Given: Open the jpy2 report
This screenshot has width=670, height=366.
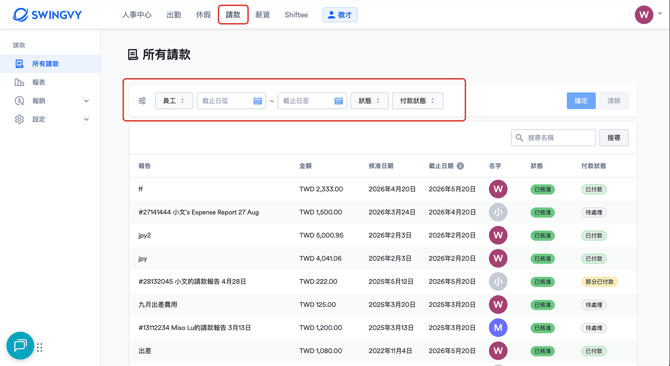Looking at the screenshot, I should 144,235.
